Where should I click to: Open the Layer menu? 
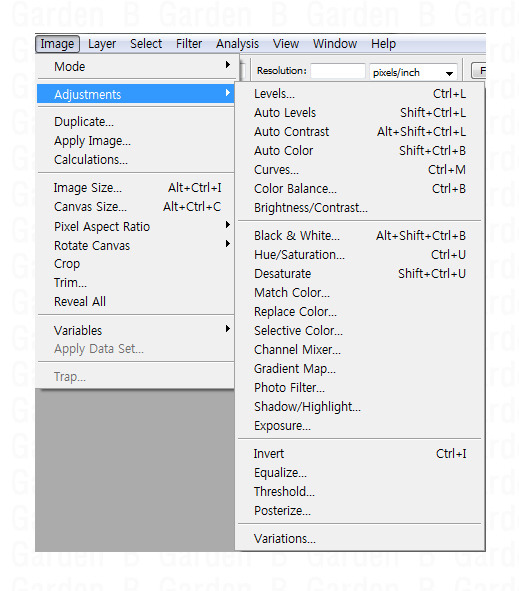(x=102, y=44)
